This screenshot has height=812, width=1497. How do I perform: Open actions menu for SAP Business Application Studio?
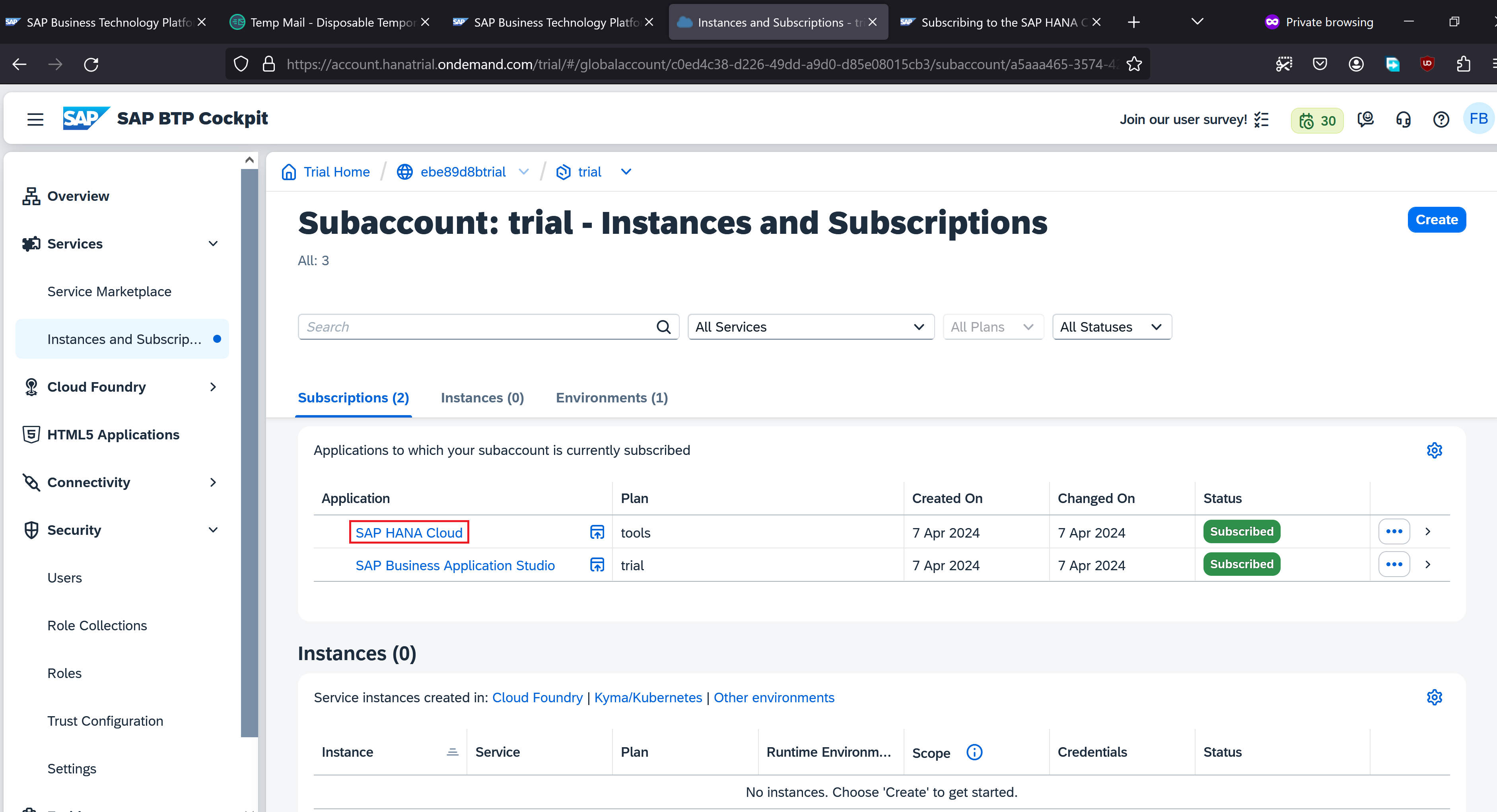click(1394, 565)
